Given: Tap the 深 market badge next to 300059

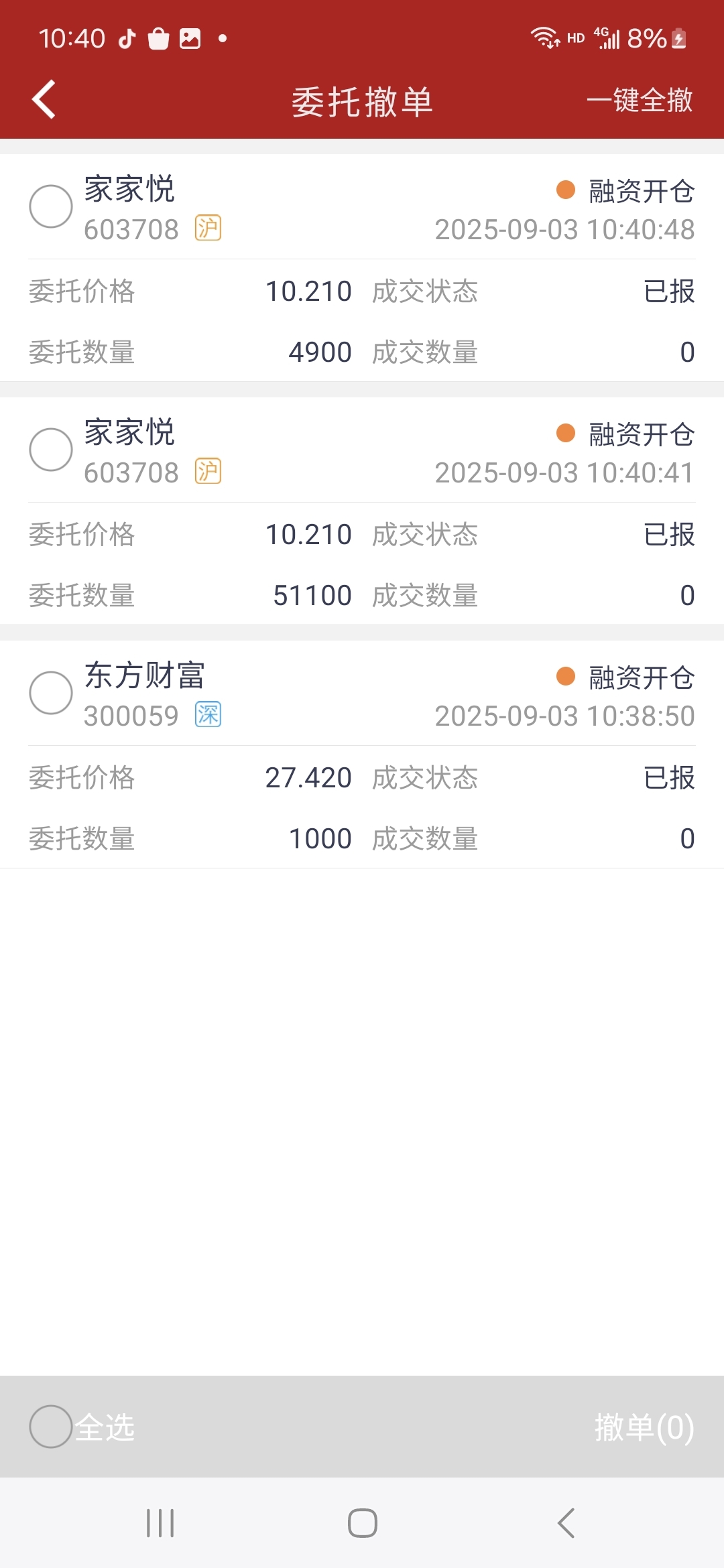Looking at the screenshot, I should (x=208, y=714).
